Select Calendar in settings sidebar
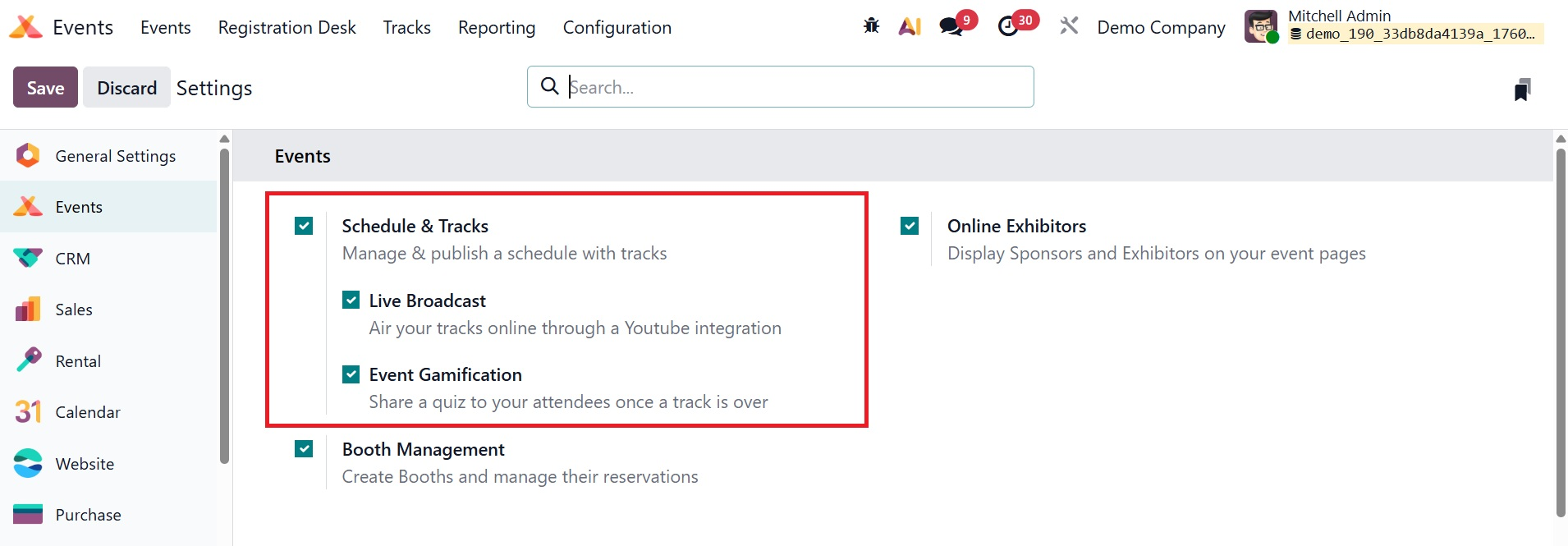Image resolution: width=1568 pixels, height=546 pixels. [x=87, y=412]
